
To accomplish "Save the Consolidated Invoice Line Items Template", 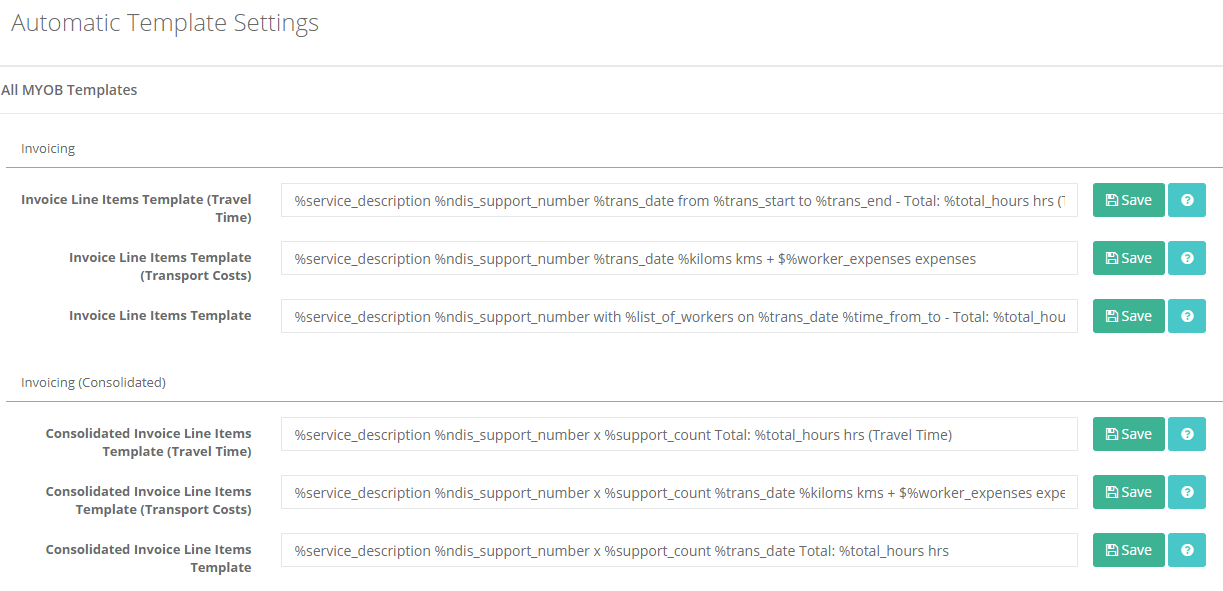I will pos(1129,550).
